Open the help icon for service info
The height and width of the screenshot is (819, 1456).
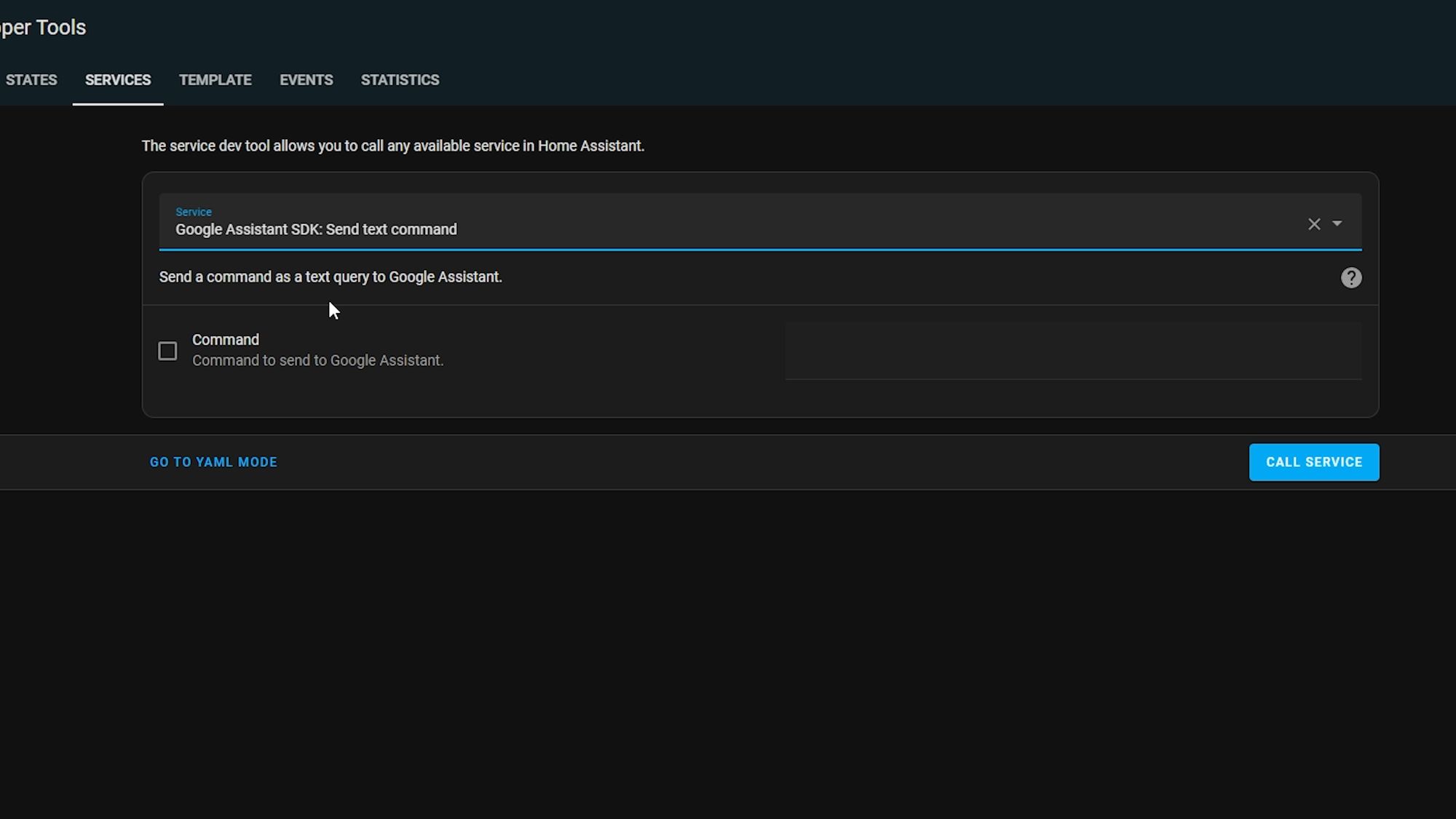[1351, 277]
